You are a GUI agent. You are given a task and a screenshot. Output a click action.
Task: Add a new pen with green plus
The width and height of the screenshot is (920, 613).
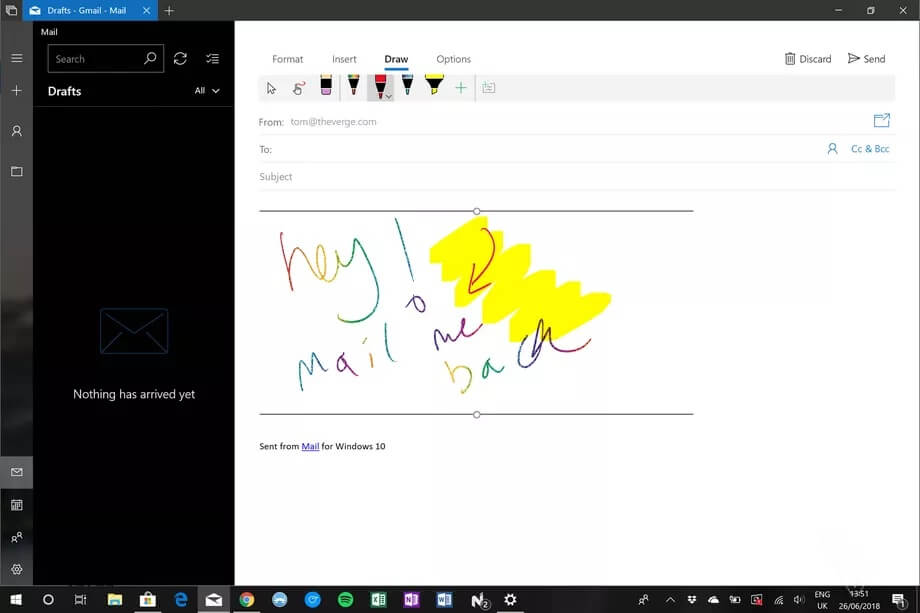click(461, 88)
